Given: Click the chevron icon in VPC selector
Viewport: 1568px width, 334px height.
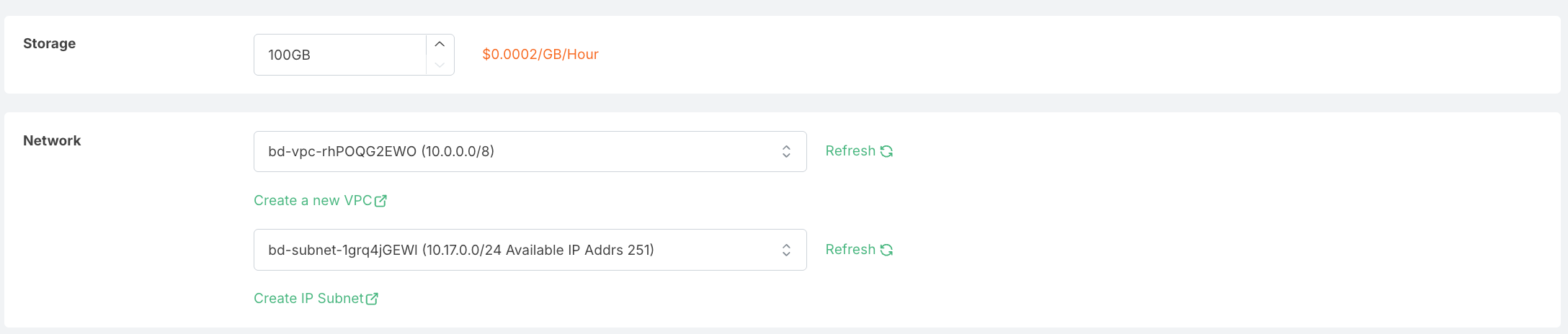Looking at the screenshot, I should [x=786, y=151].
